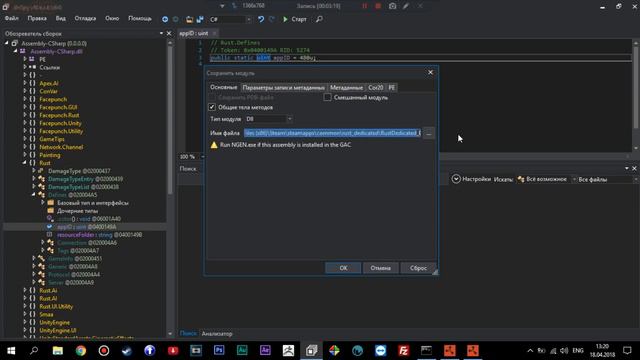Open the Отладка menu
The image size is (640, 360).
(x=85, y=18)
